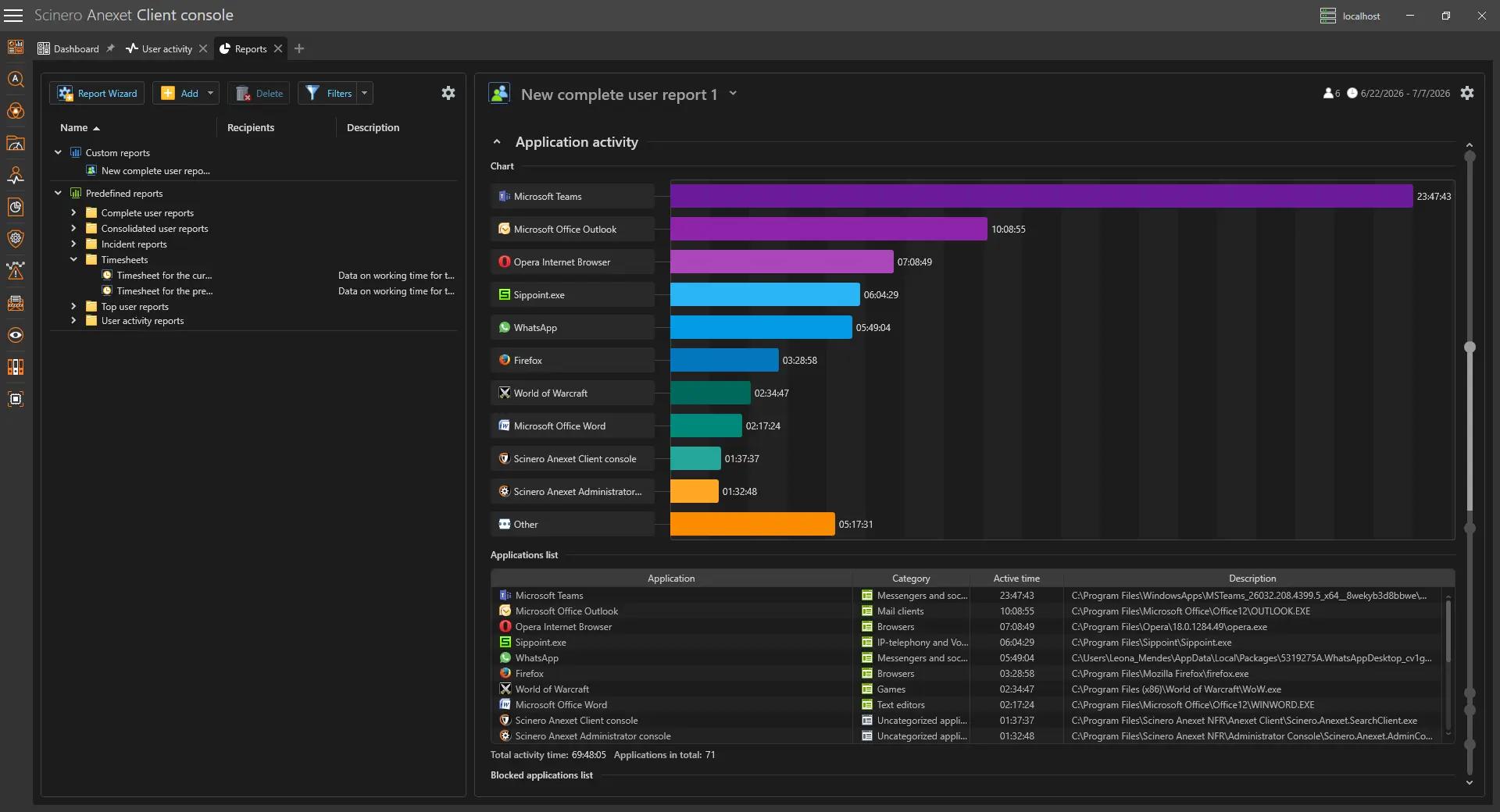Click the report scrollbar down arrow

point(1470,782)
